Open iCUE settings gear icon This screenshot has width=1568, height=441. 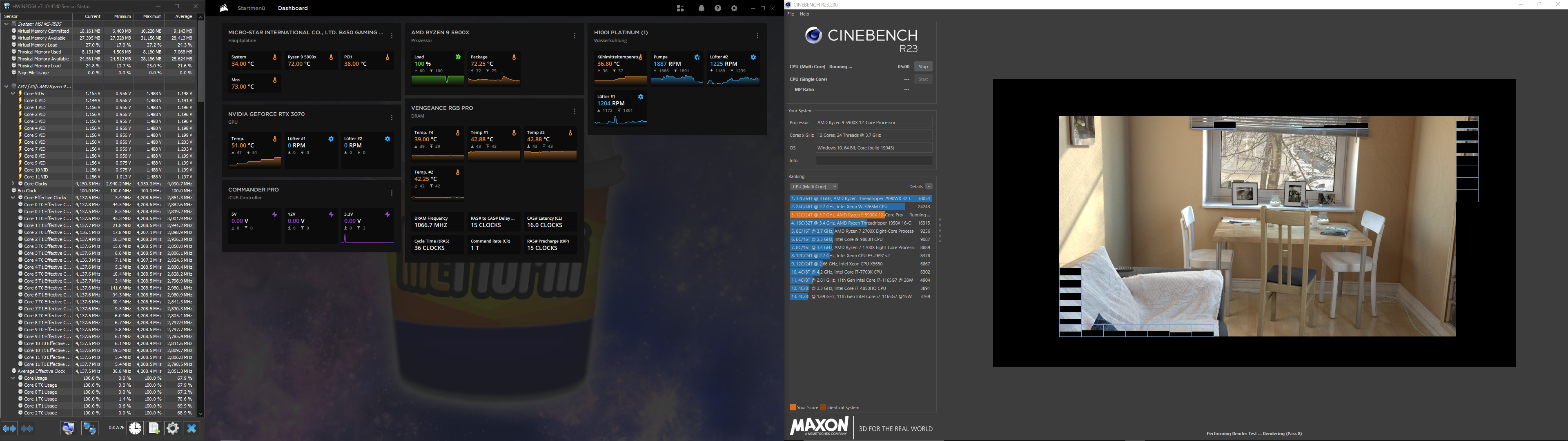734,9
